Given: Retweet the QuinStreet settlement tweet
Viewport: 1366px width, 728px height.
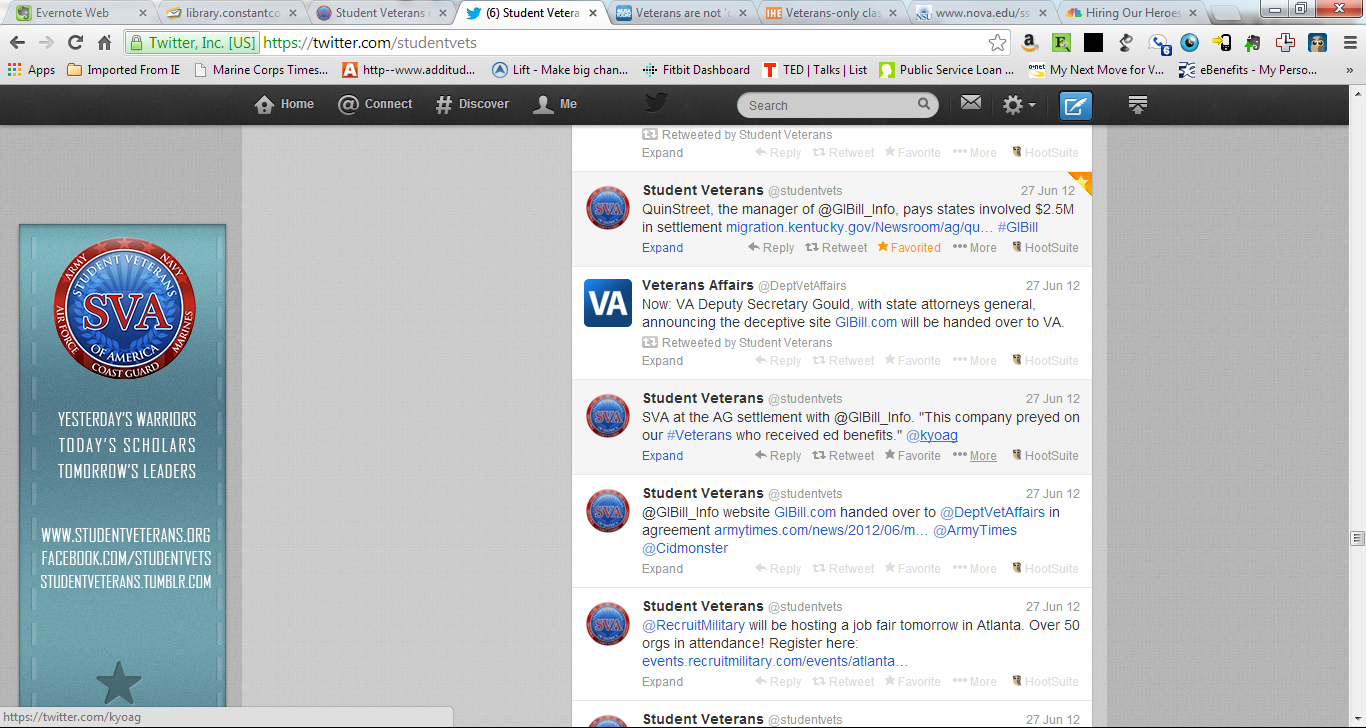Looking at the screenshot, I should click(x=837, y=248).
